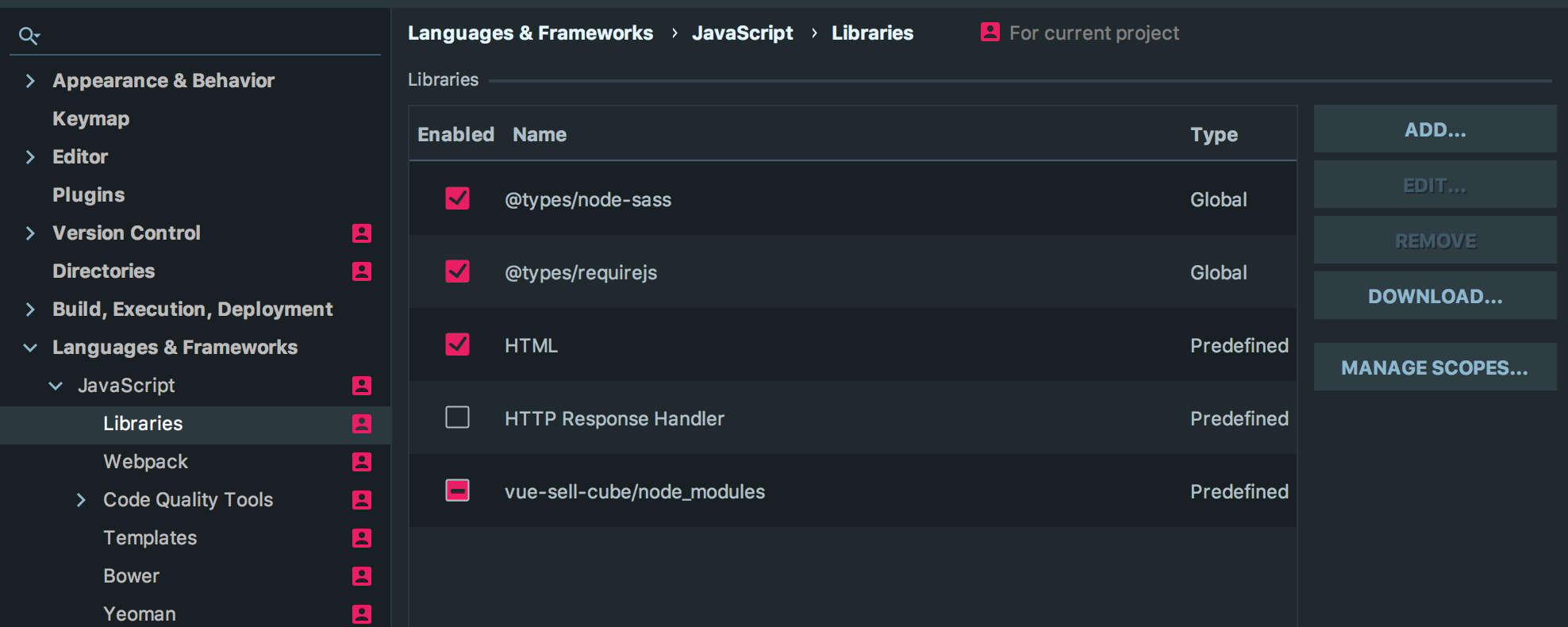Viewport: 1568px width, 627px height.
Task: Enable the HTTP Response Handler checkbox
Action: (457, 417)
